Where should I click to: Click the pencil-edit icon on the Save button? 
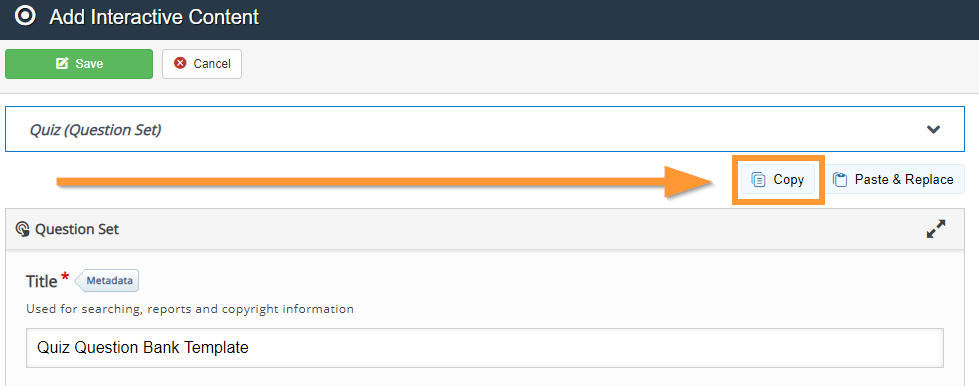62,64
